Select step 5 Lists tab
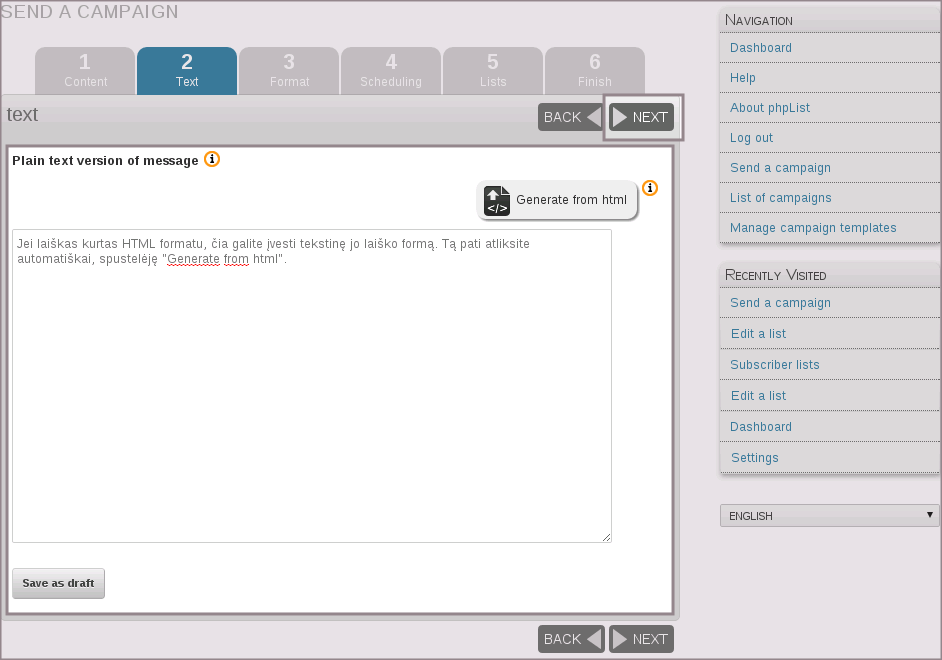942x660 pixels. pos(493,71)
